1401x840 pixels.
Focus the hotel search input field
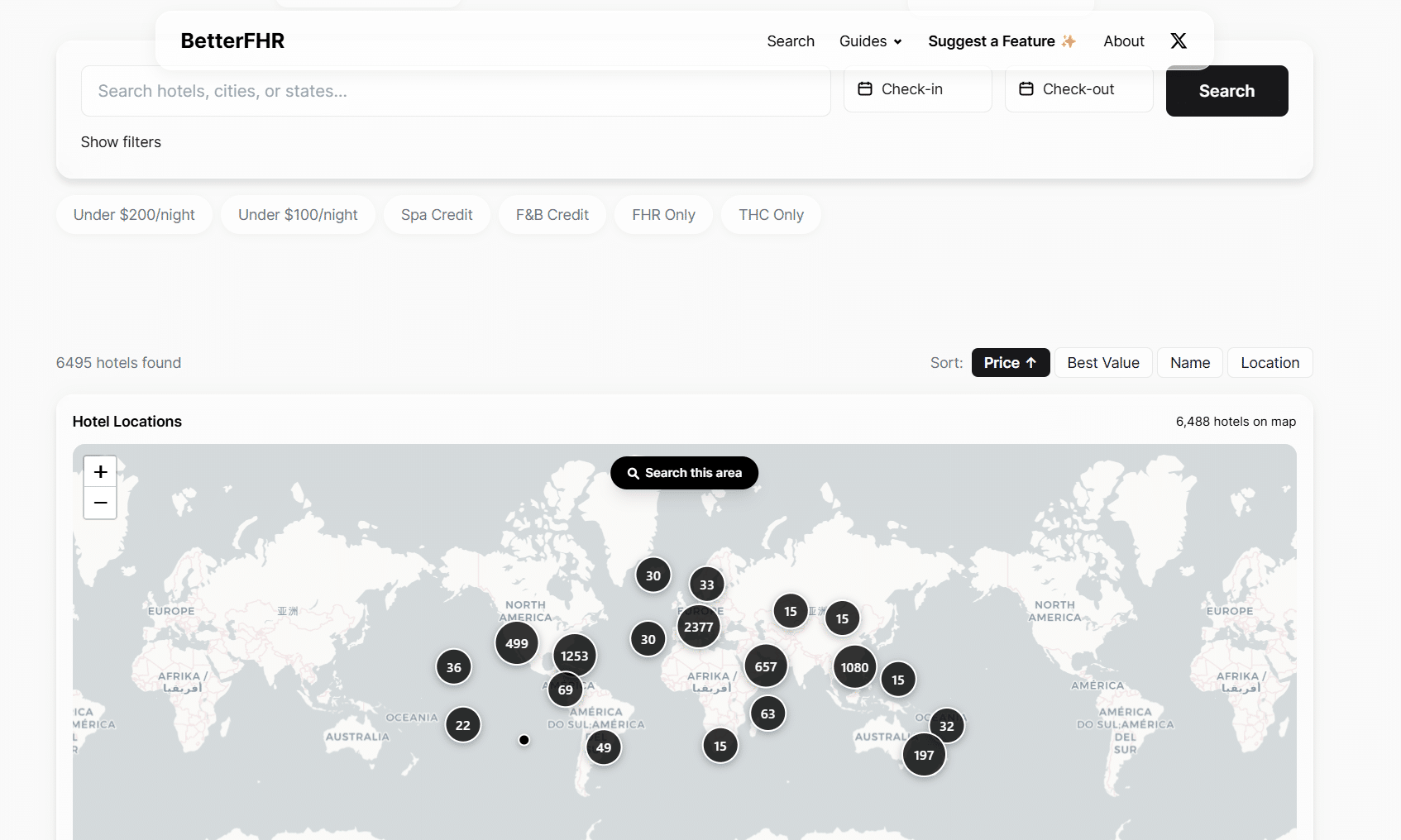click(455, 92)
